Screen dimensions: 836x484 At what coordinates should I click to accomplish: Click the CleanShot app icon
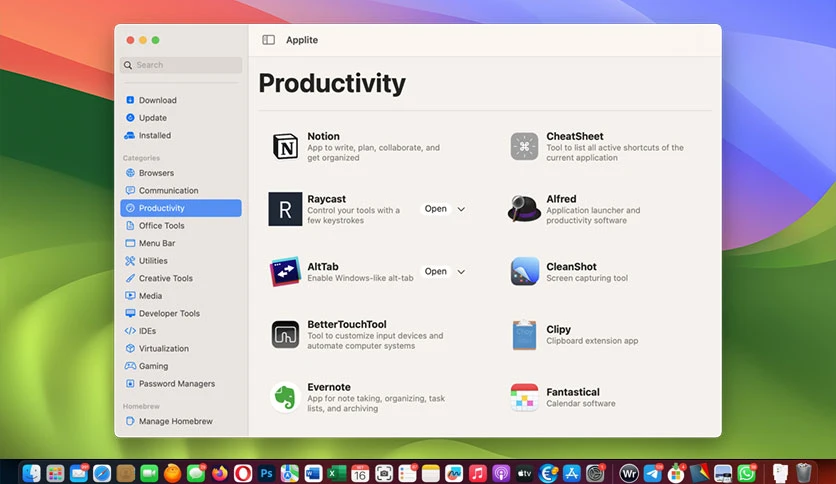point(524,271)
